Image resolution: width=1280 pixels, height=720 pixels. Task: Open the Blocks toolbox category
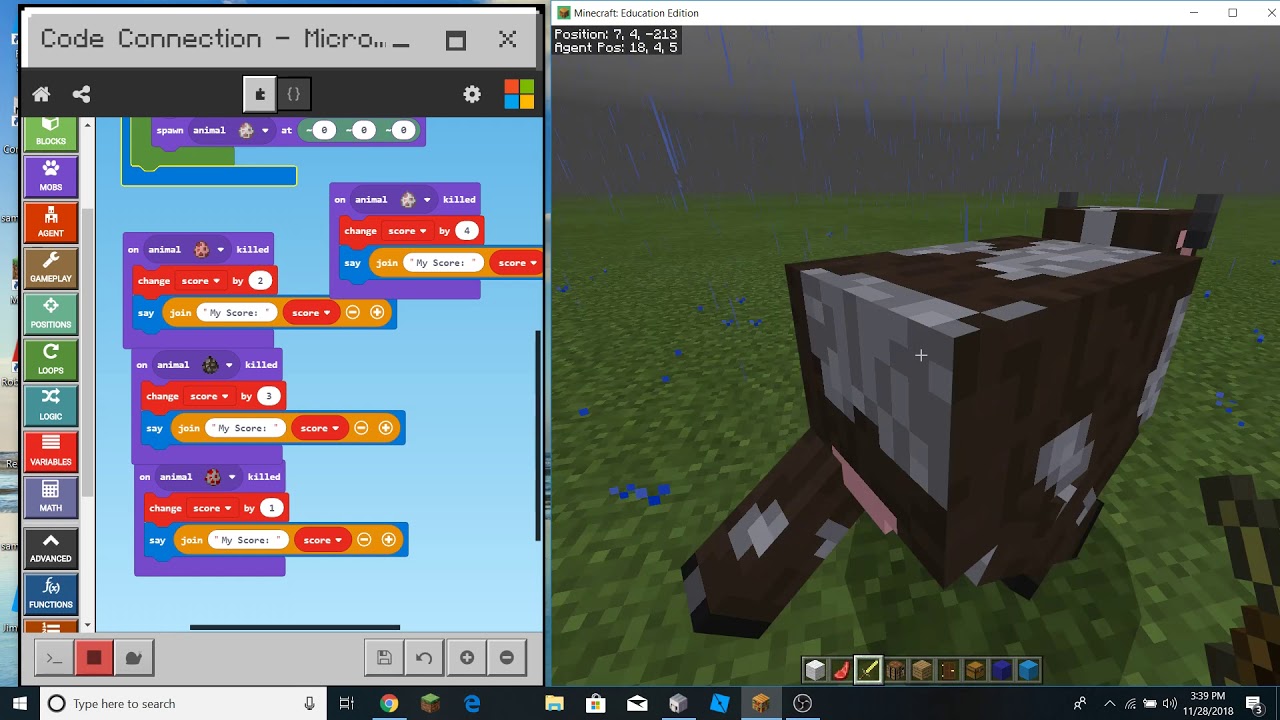point(51,132)
